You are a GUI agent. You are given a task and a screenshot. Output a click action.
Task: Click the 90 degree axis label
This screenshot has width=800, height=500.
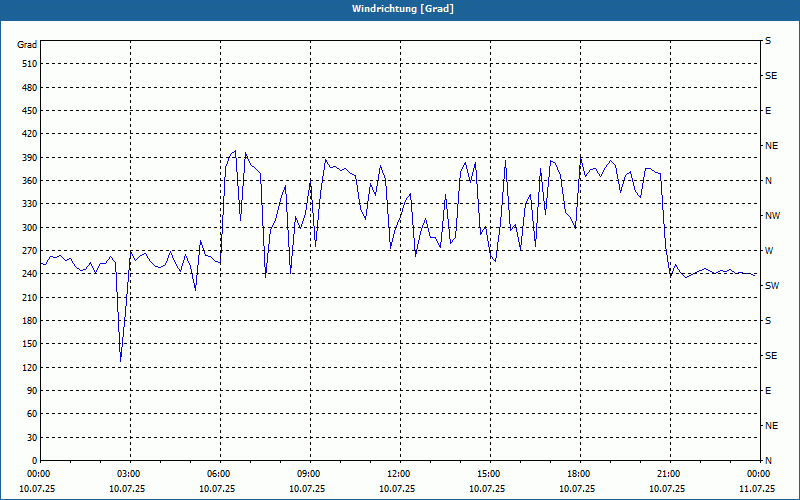[x=32, y=391]
